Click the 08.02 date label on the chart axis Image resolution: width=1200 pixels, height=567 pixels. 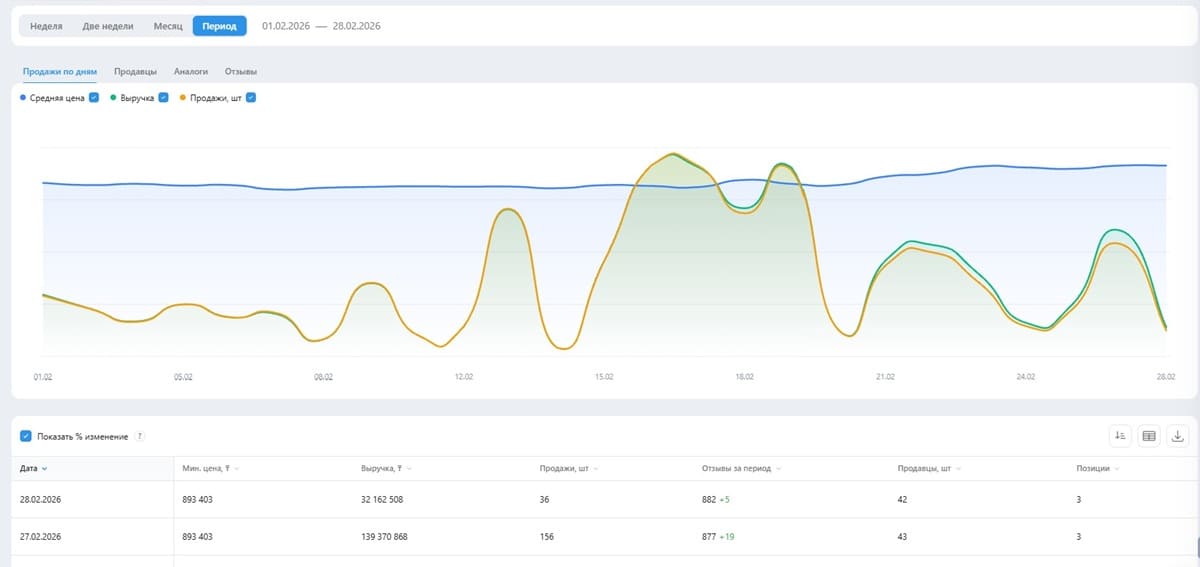coord(323,378)
